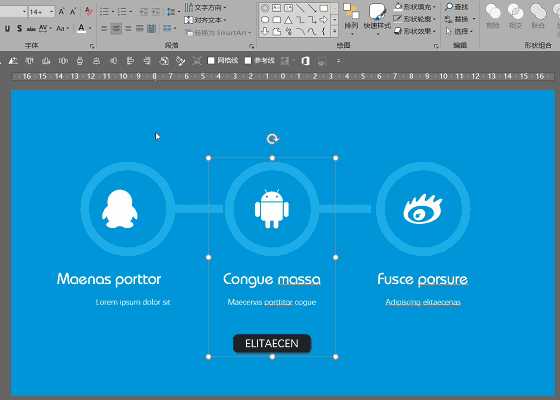Screen dimensions: 560x400
Task: Select the "Maenas porttor" heading text
Action: coord(109,279)
